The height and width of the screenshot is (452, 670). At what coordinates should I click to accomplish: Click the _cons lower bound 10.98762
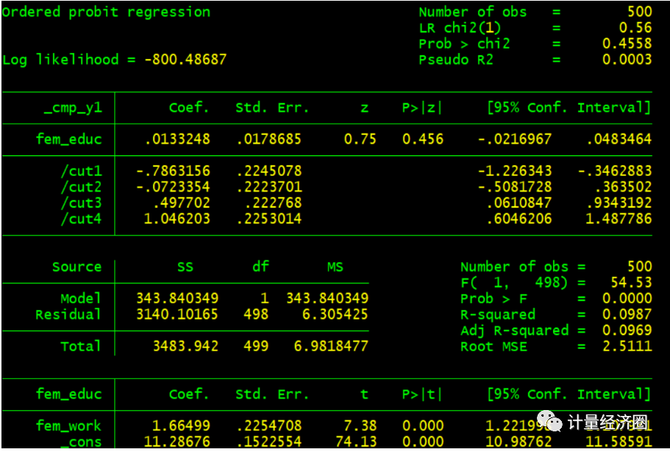coord(519,442)
